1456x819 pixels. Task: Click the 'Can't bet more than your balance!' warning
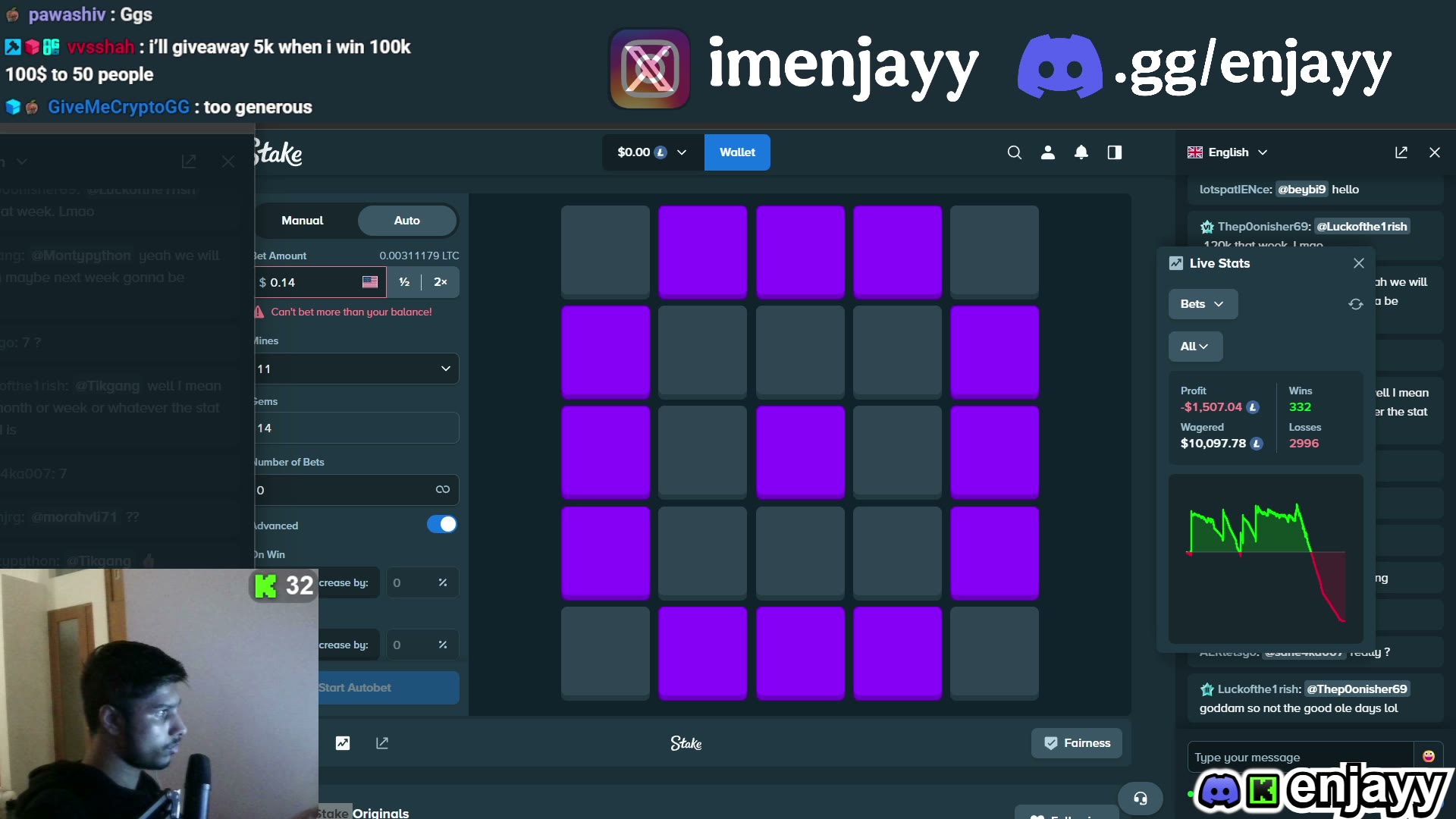coord(351,312)
